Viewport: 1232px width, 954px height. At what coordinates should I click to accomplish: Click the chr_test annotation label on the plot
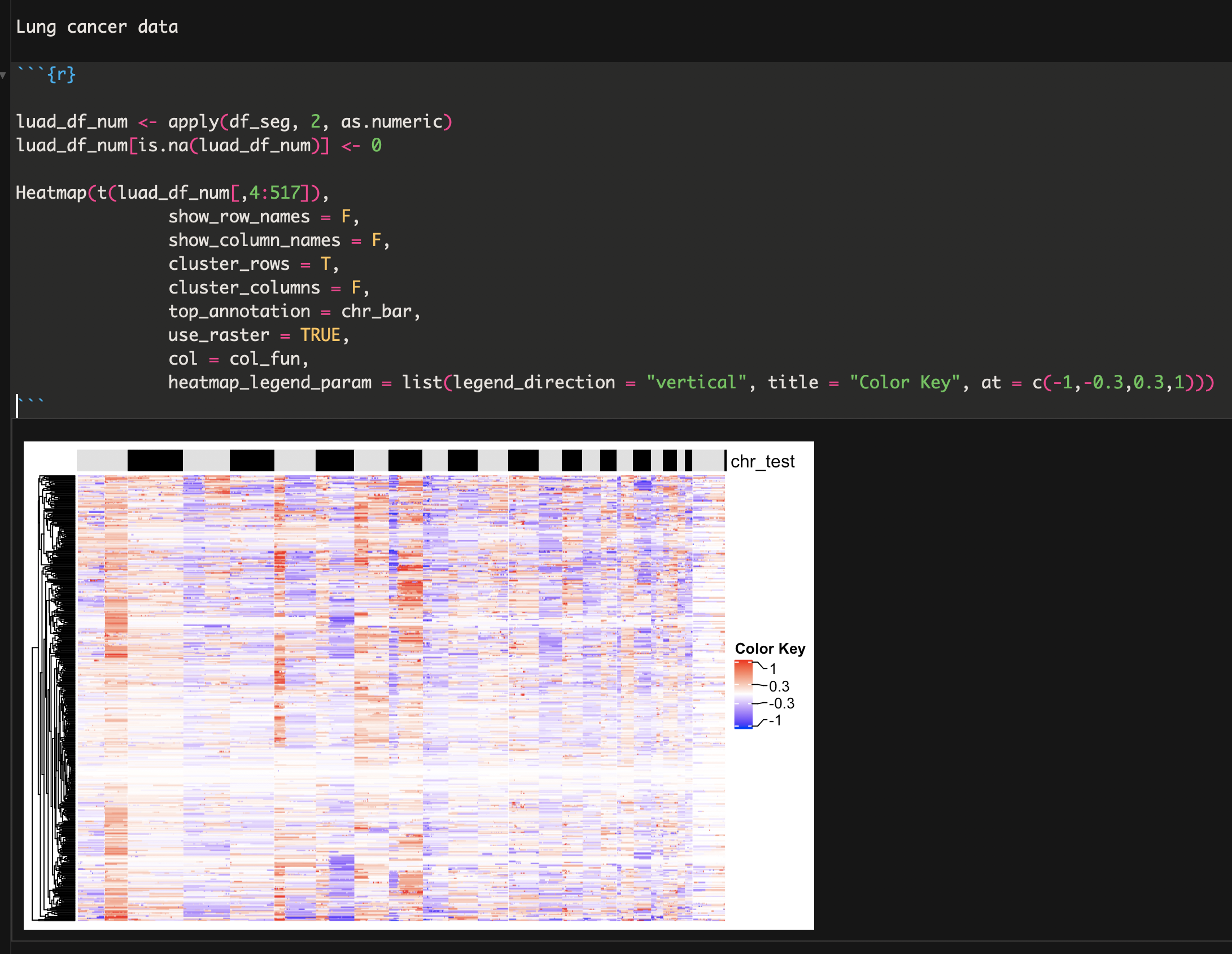(x=762, y=462)
